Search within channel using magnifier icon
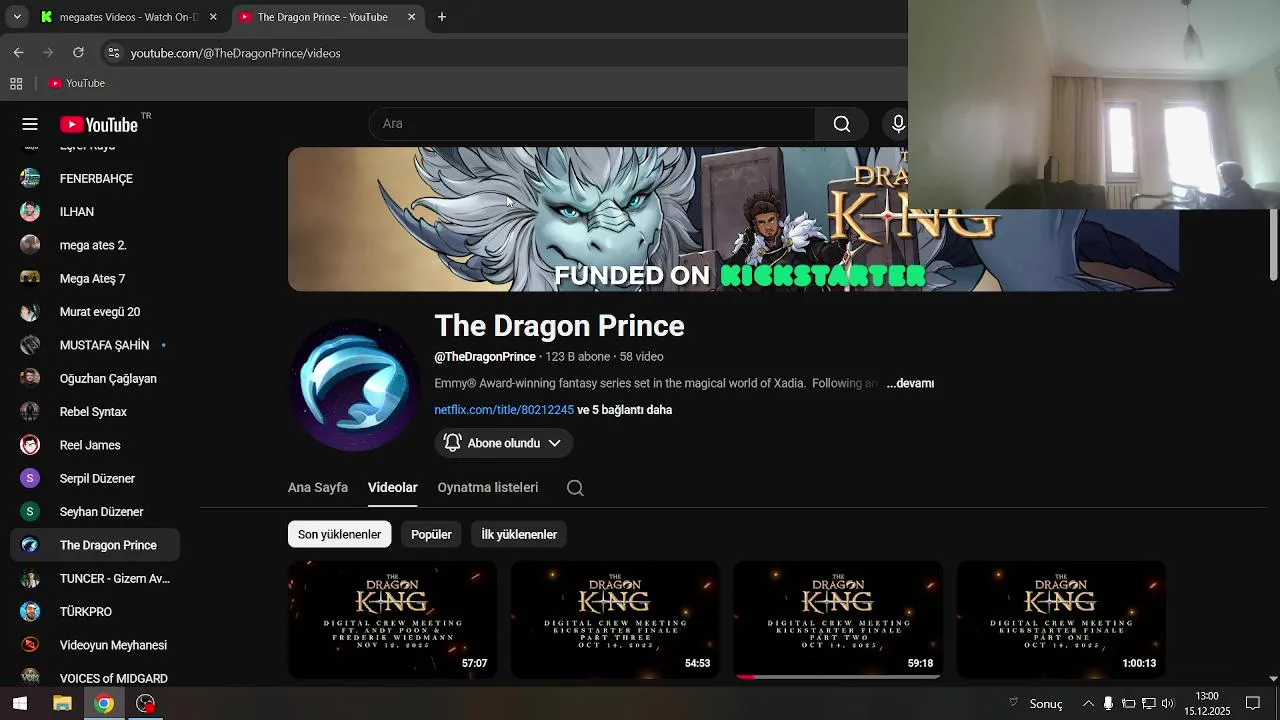This screenshot has height=720, width=1280. (x=575, y=488)
